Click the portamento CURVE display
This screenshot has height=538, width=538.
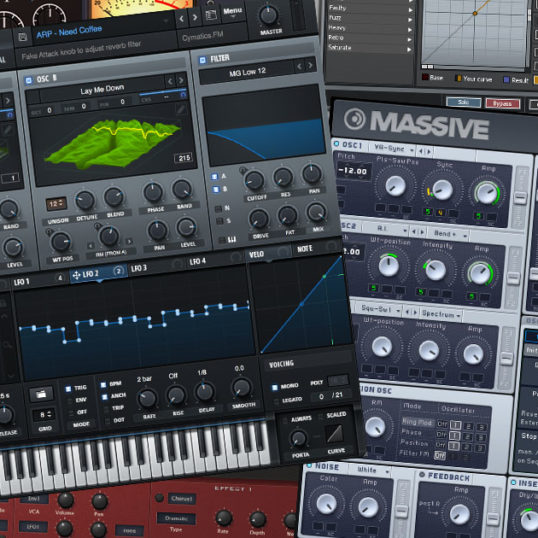coord(334,434)
